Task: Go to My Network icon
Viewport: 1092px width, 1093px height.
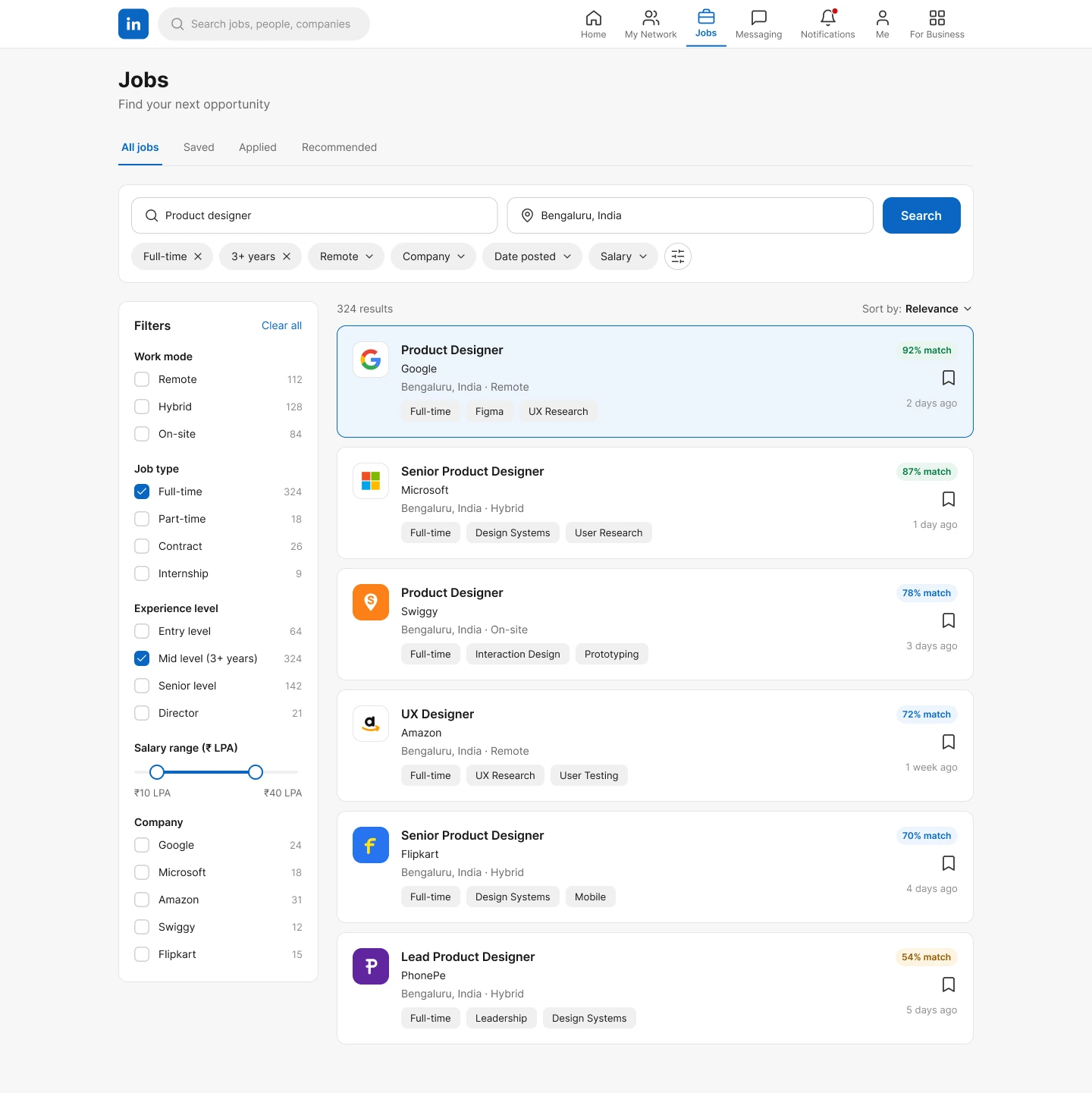Action: tap(651, 17)
